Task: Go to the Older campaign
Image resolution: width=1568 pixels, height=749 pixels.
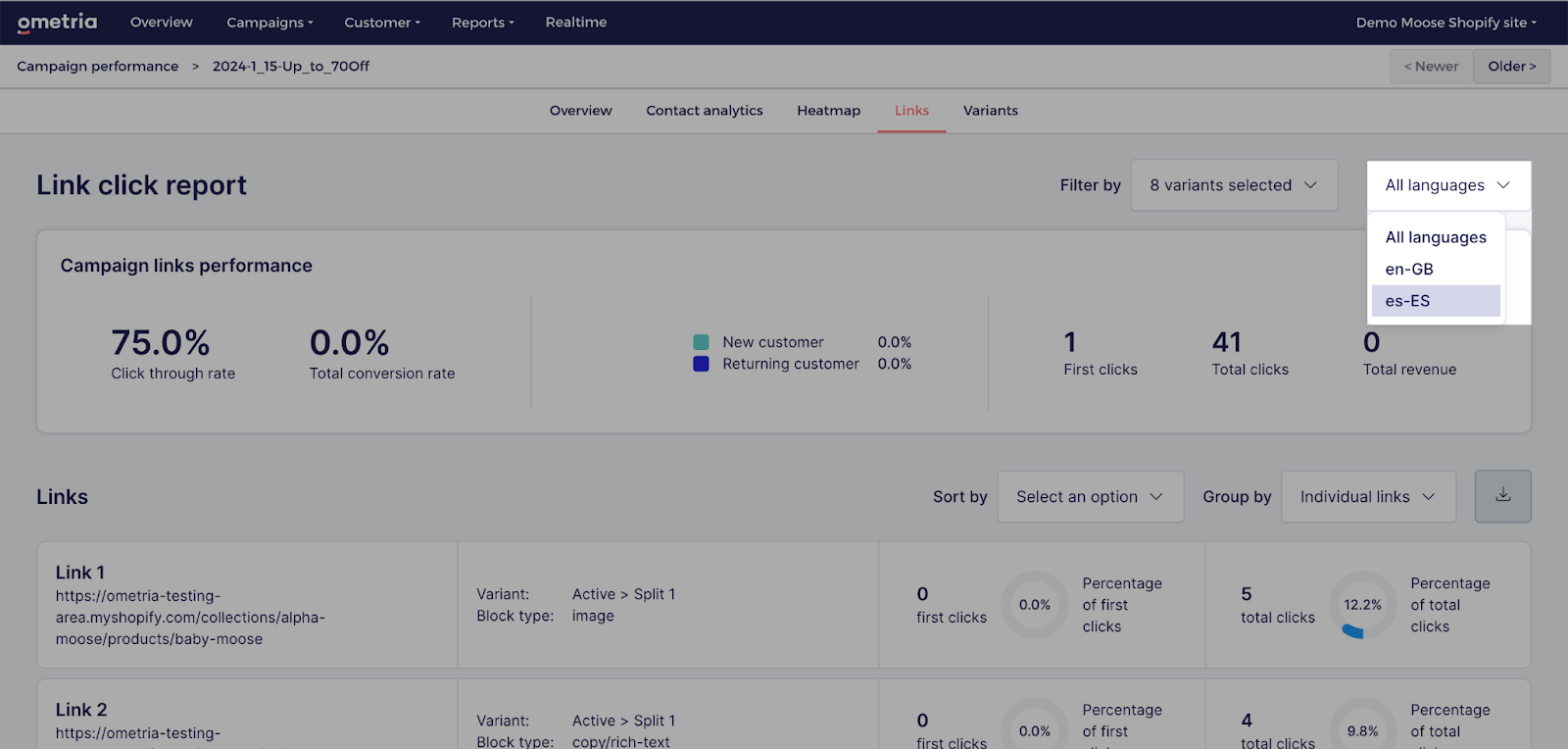Action: [x=1512, y=67]
